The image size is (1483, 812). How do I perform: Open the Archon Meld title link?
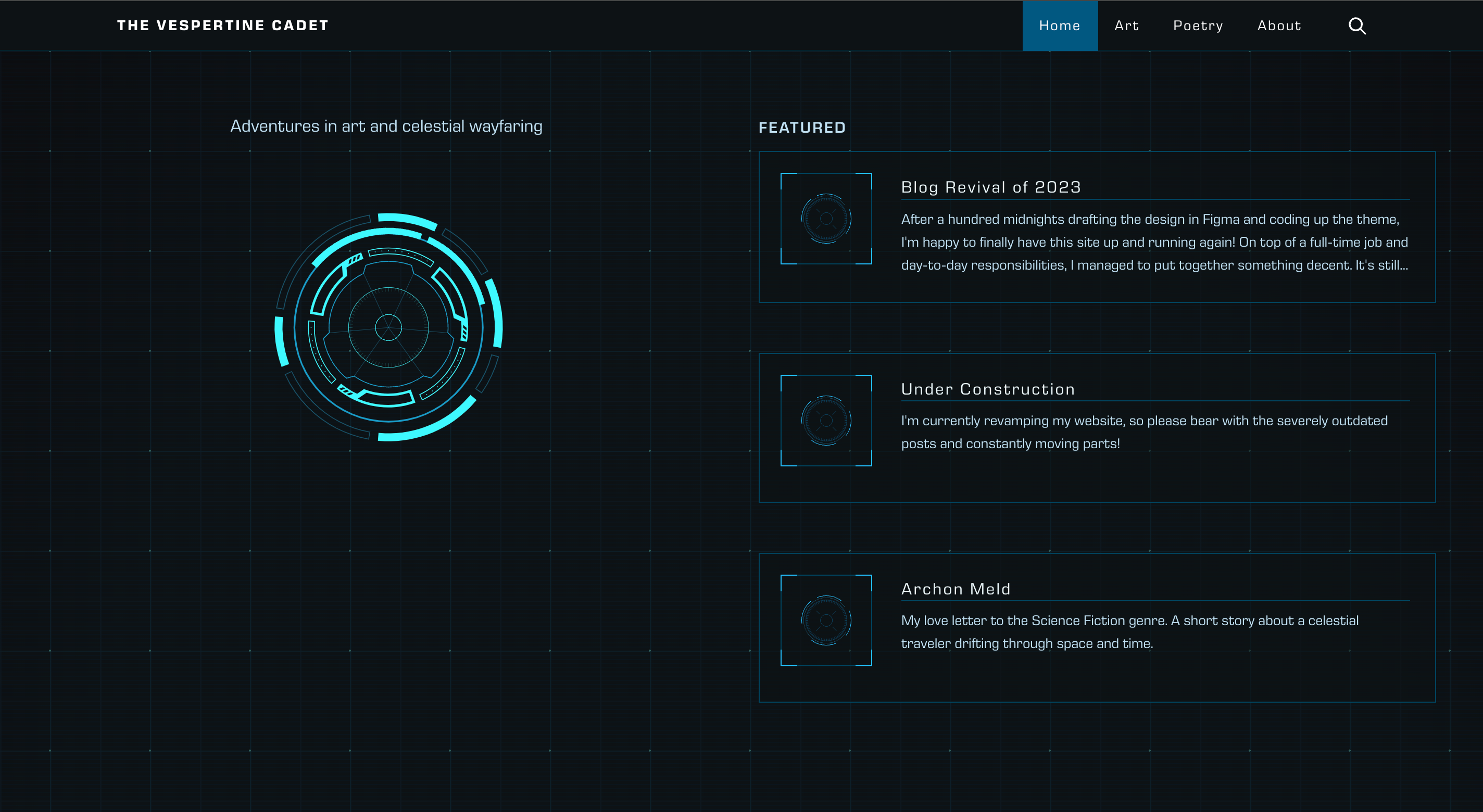956,589
